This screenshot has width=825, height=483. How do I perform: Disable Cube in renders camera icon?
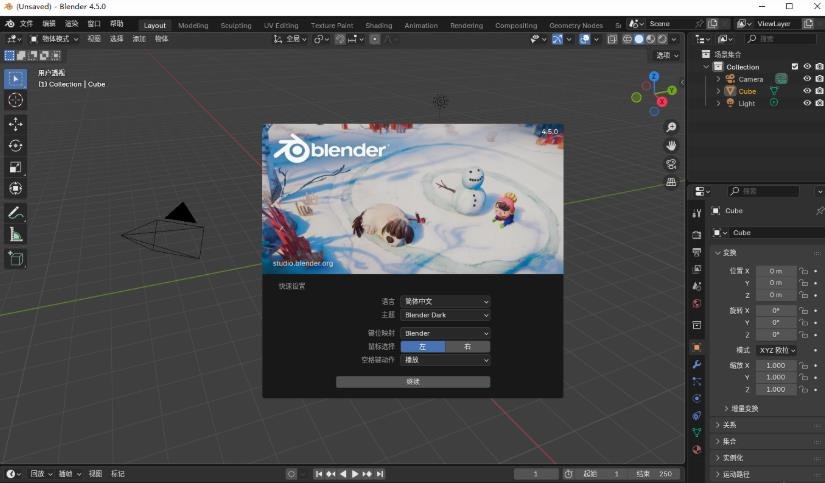[819, 91]
